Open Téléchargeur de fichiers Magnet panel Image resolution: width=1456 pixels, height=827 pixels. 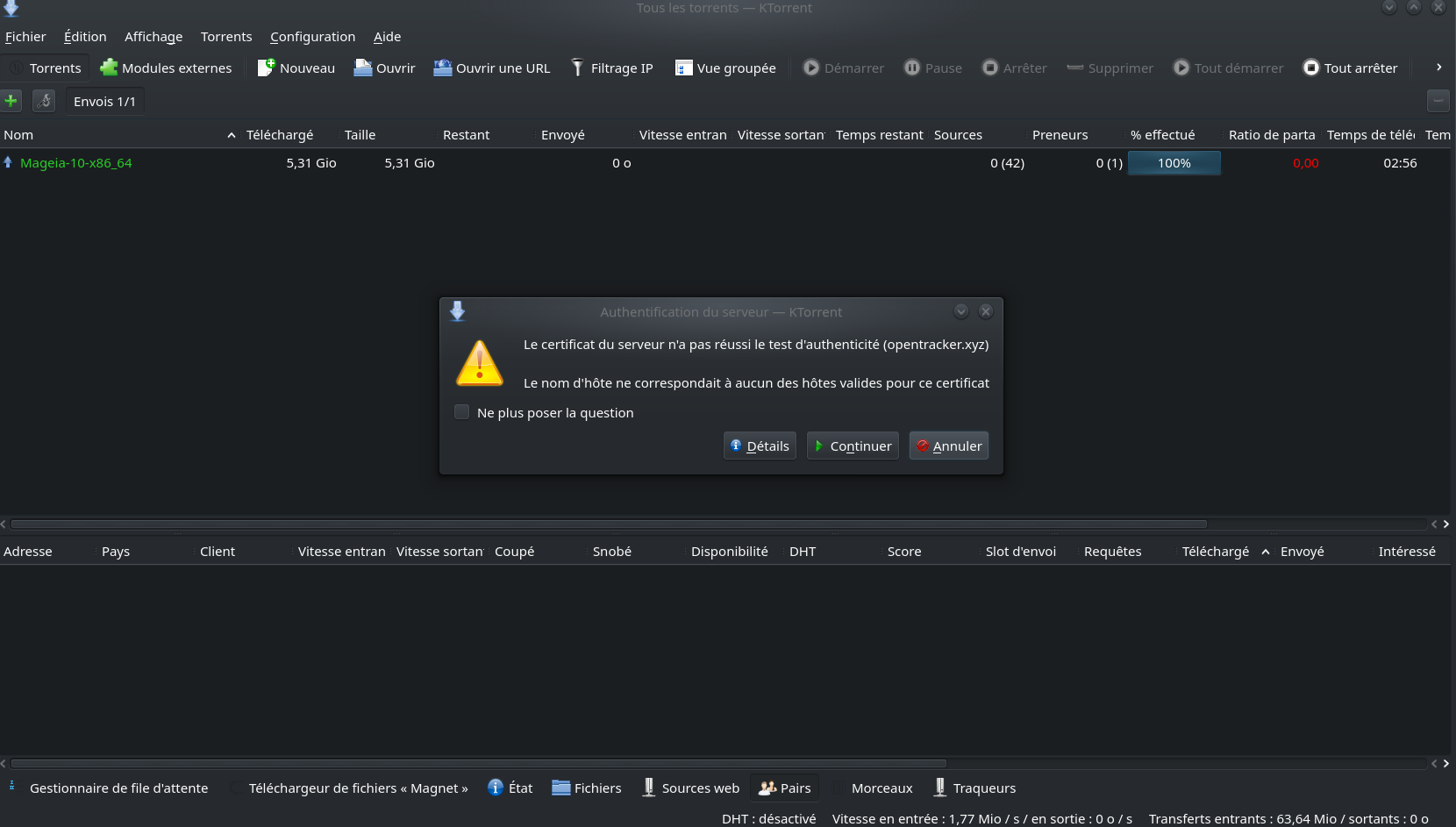click(x=348, y=788)
